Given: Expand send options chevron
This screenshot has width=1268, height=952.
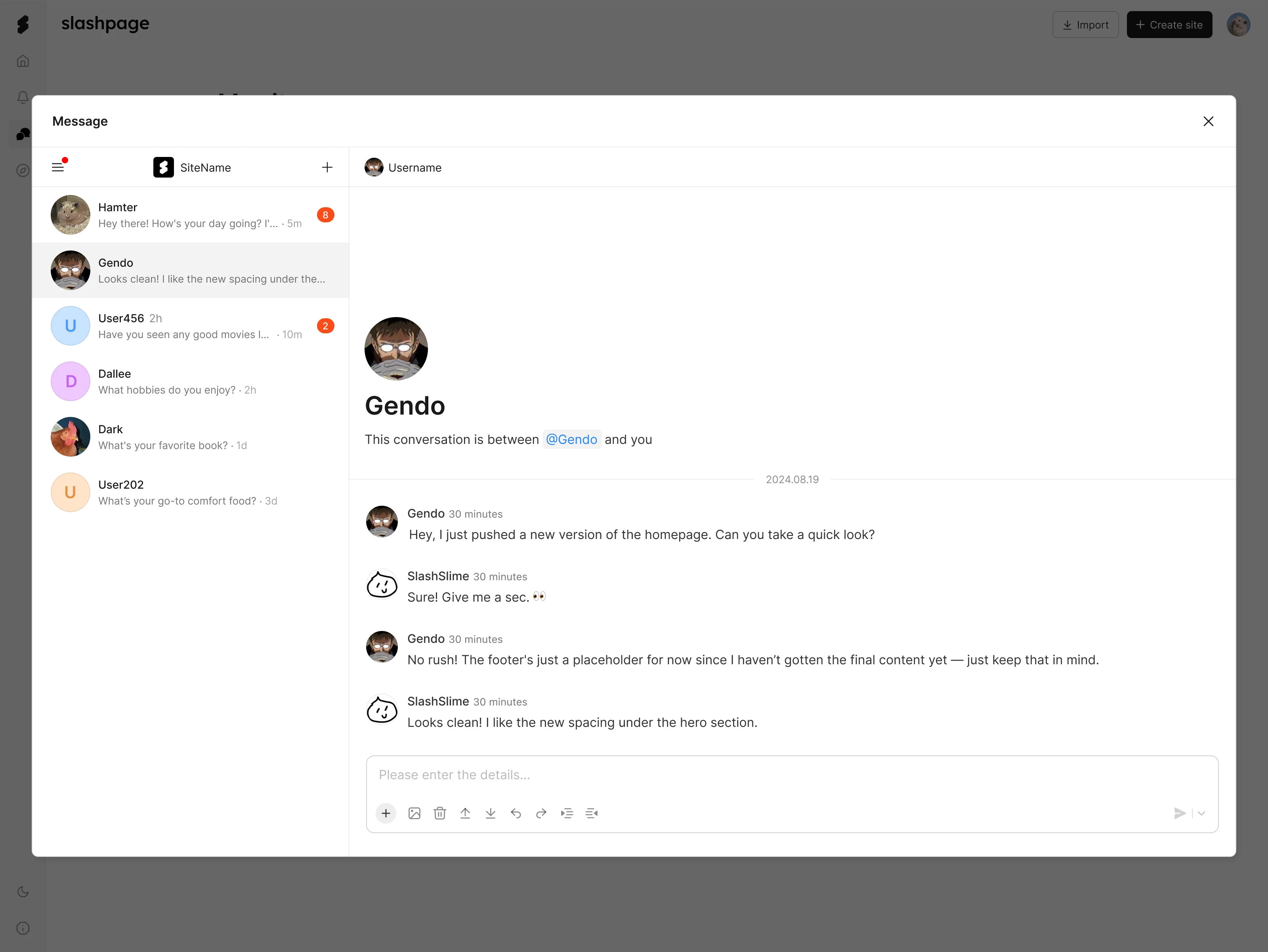Looking at the screenshot, I should click(x=1201, y=813).
